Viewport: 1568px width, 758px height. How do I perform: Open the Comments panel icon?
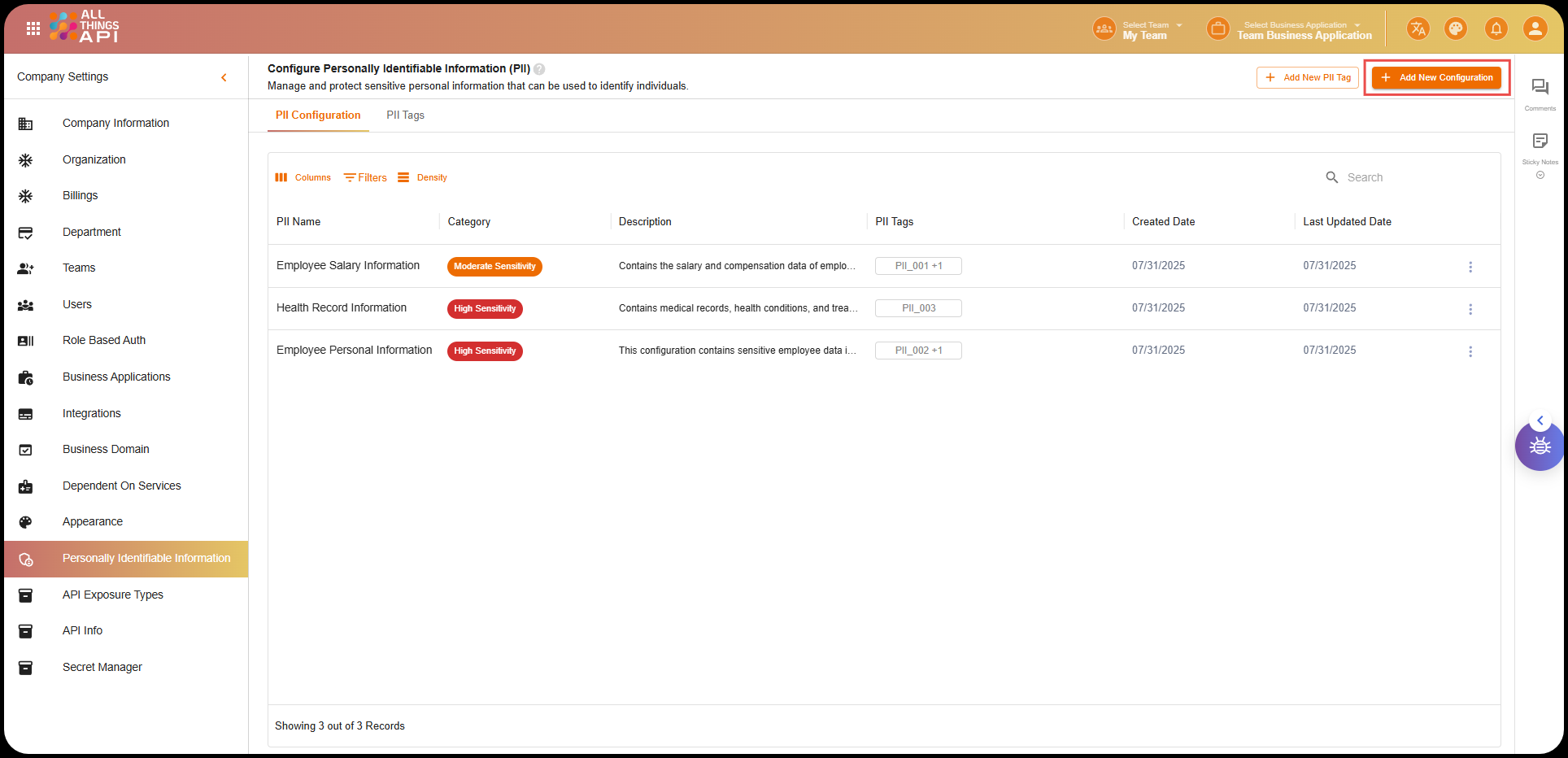[1540, 88]
